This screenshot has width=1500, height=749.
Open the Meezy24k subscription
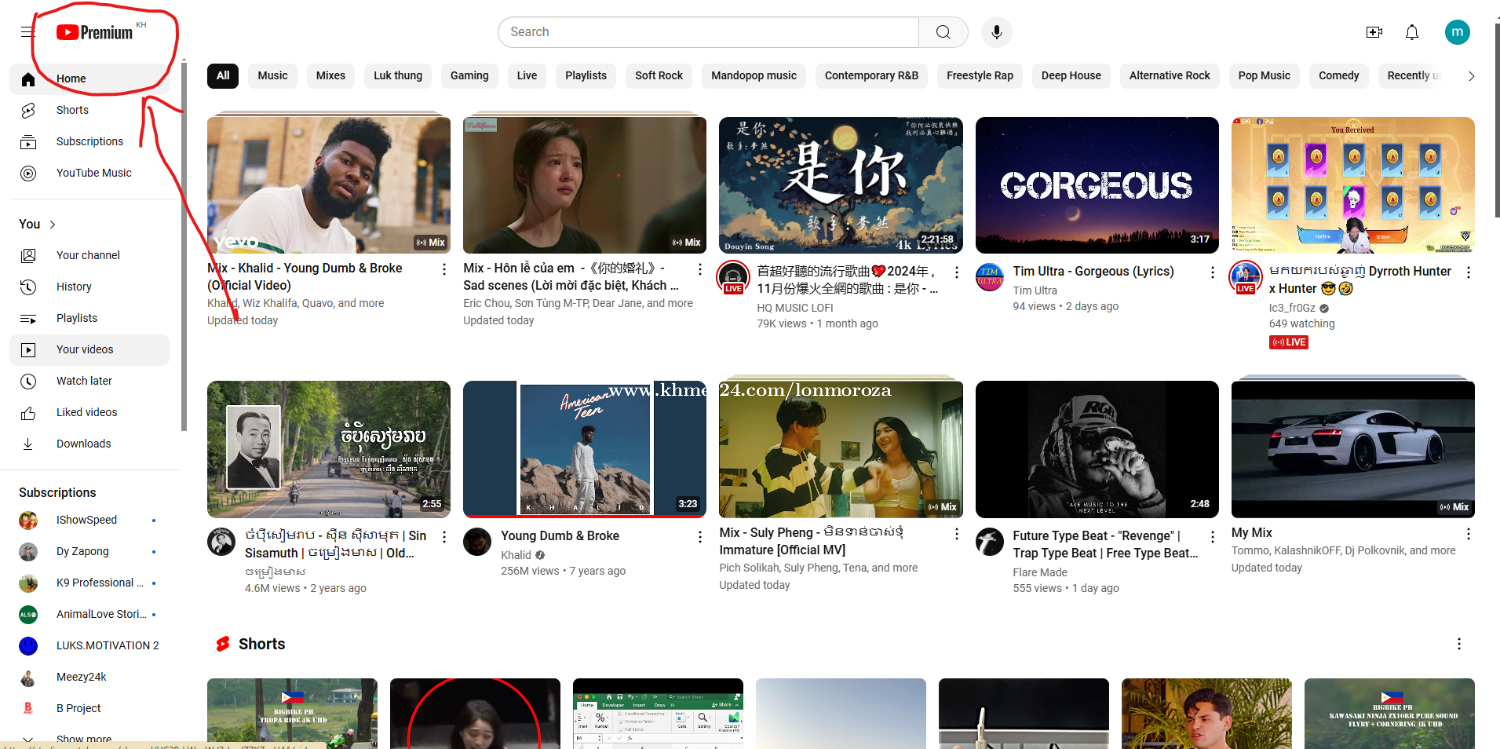(89, 677)
